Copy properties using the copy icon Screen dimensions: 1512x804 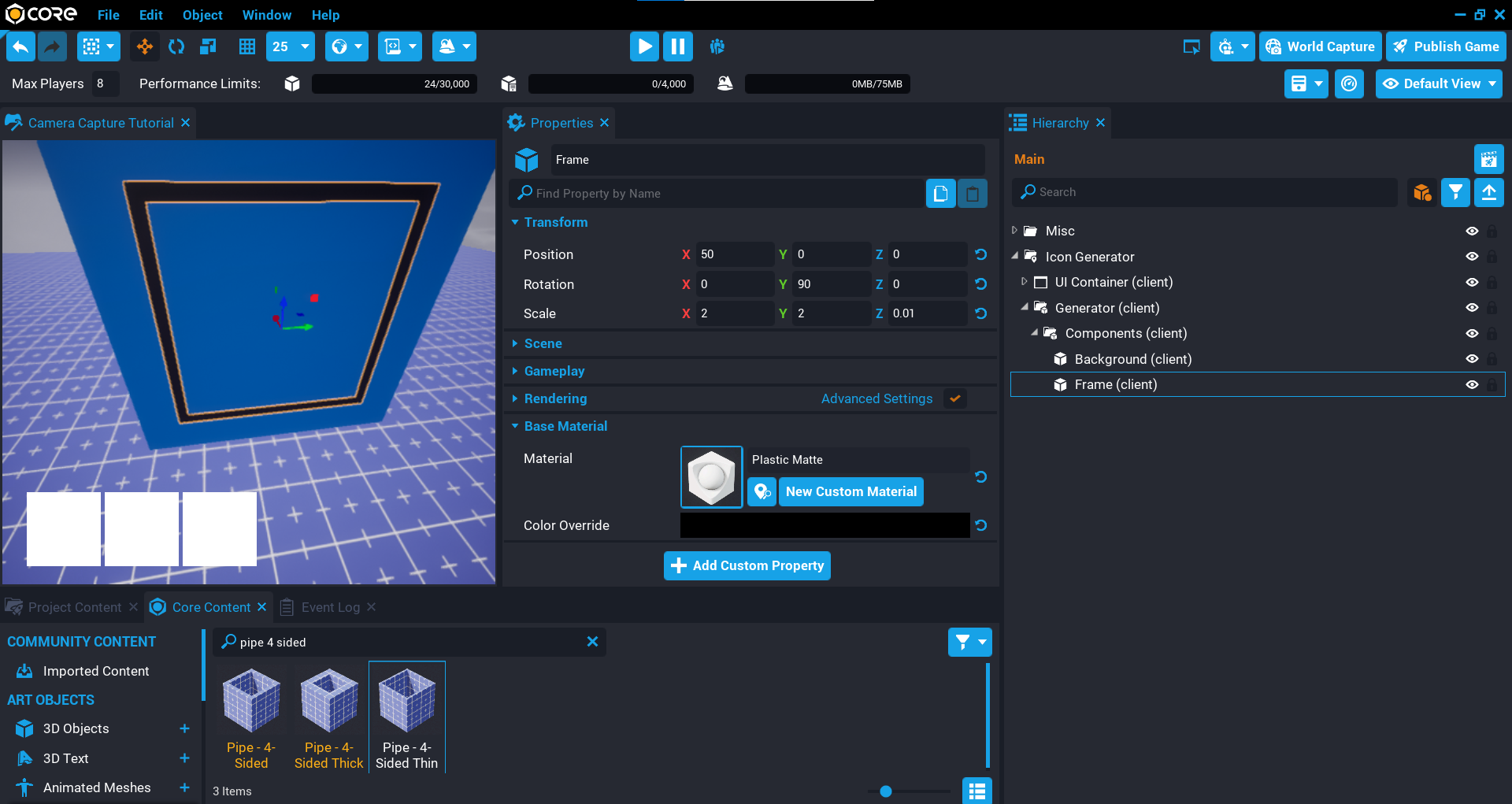(940, 194)
